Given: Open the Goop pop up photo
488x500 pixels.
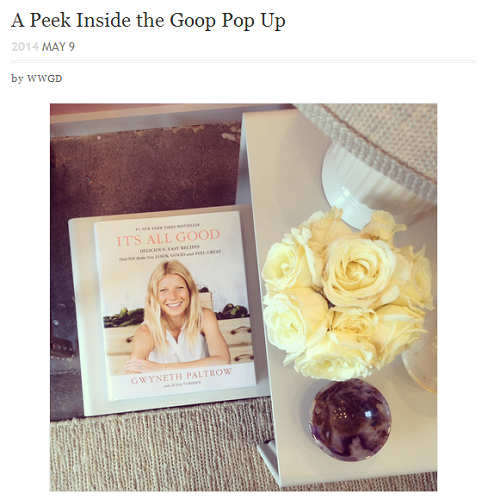Looking at the screenshot, I should (243, 297).
